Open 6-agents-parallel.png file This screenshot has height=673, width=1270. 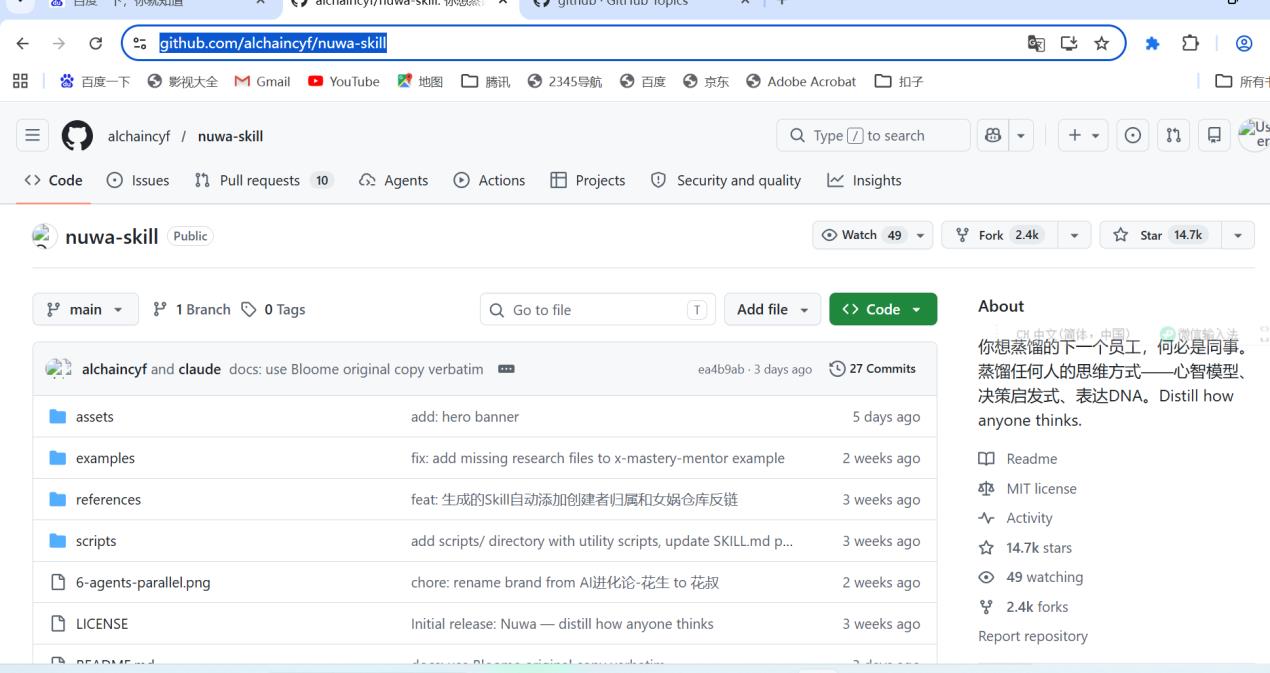[x=143, y=582]
